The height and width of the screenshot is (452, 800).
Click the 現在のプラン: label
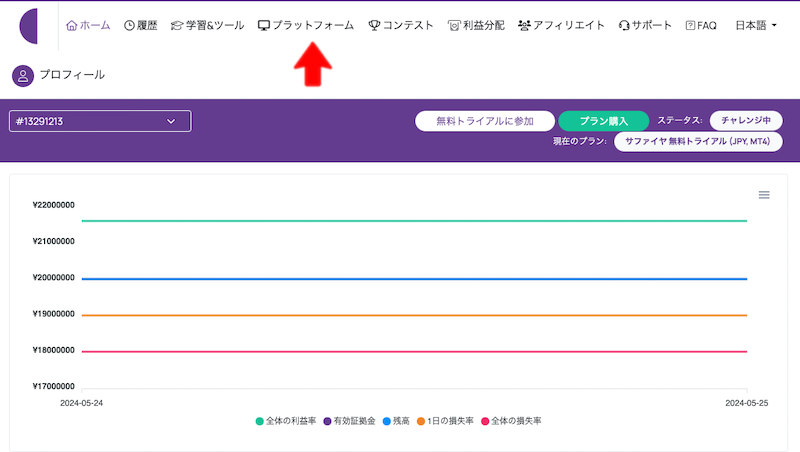[580, 141]
